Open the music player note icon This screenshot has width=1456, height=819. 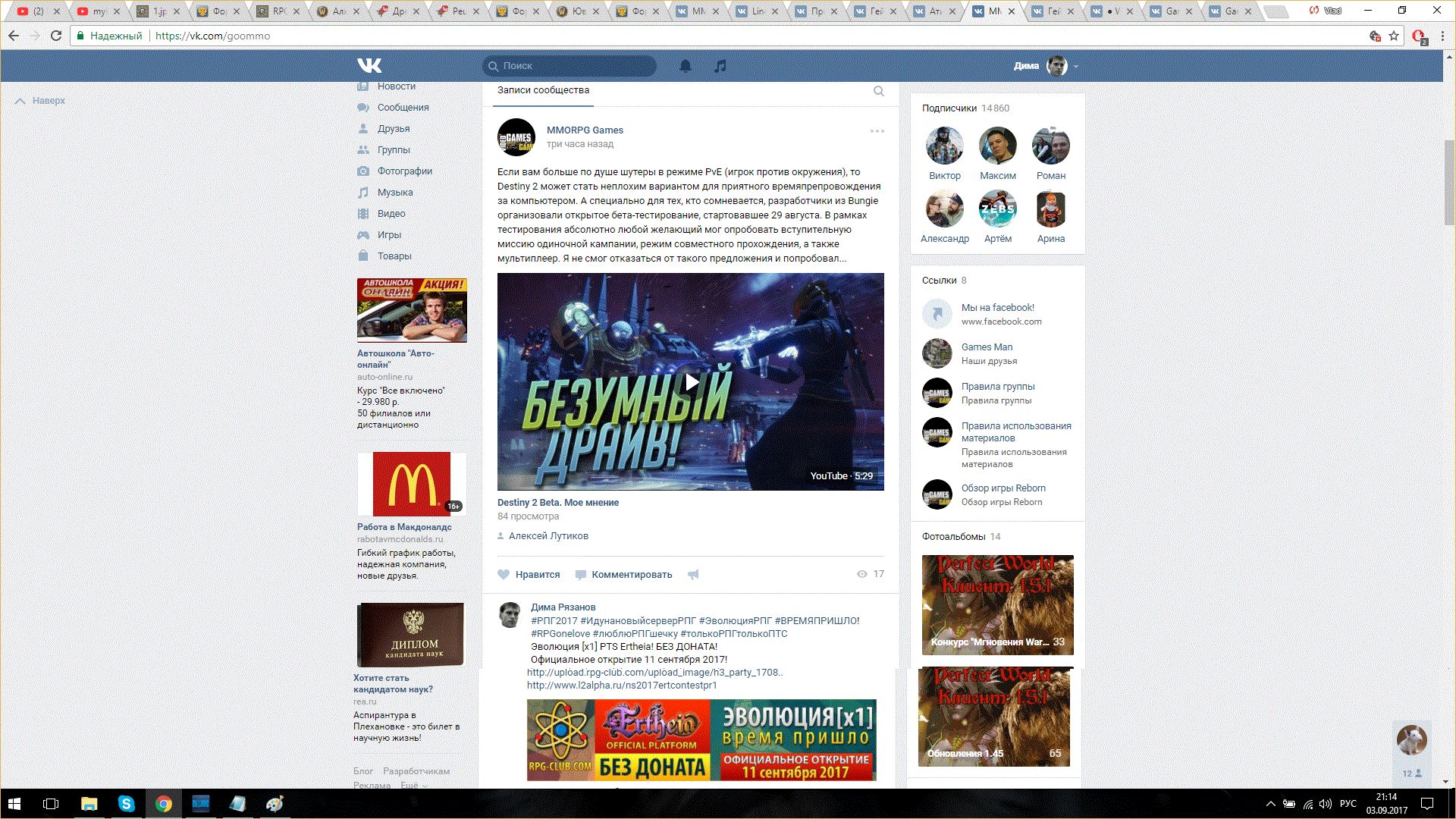pyautogui.click(x=720, y=66)
